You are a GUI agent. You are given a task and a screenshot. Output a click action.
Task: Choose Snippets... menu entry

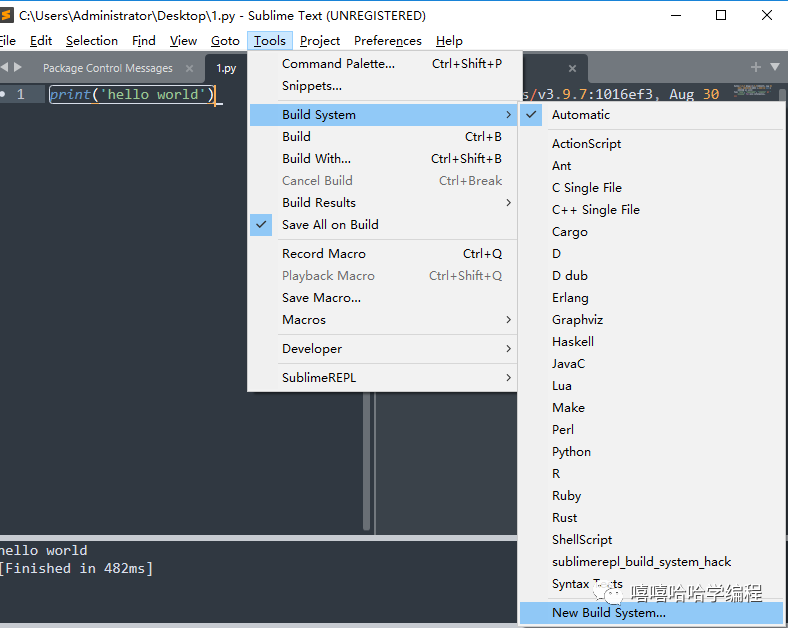click(382, 86)
